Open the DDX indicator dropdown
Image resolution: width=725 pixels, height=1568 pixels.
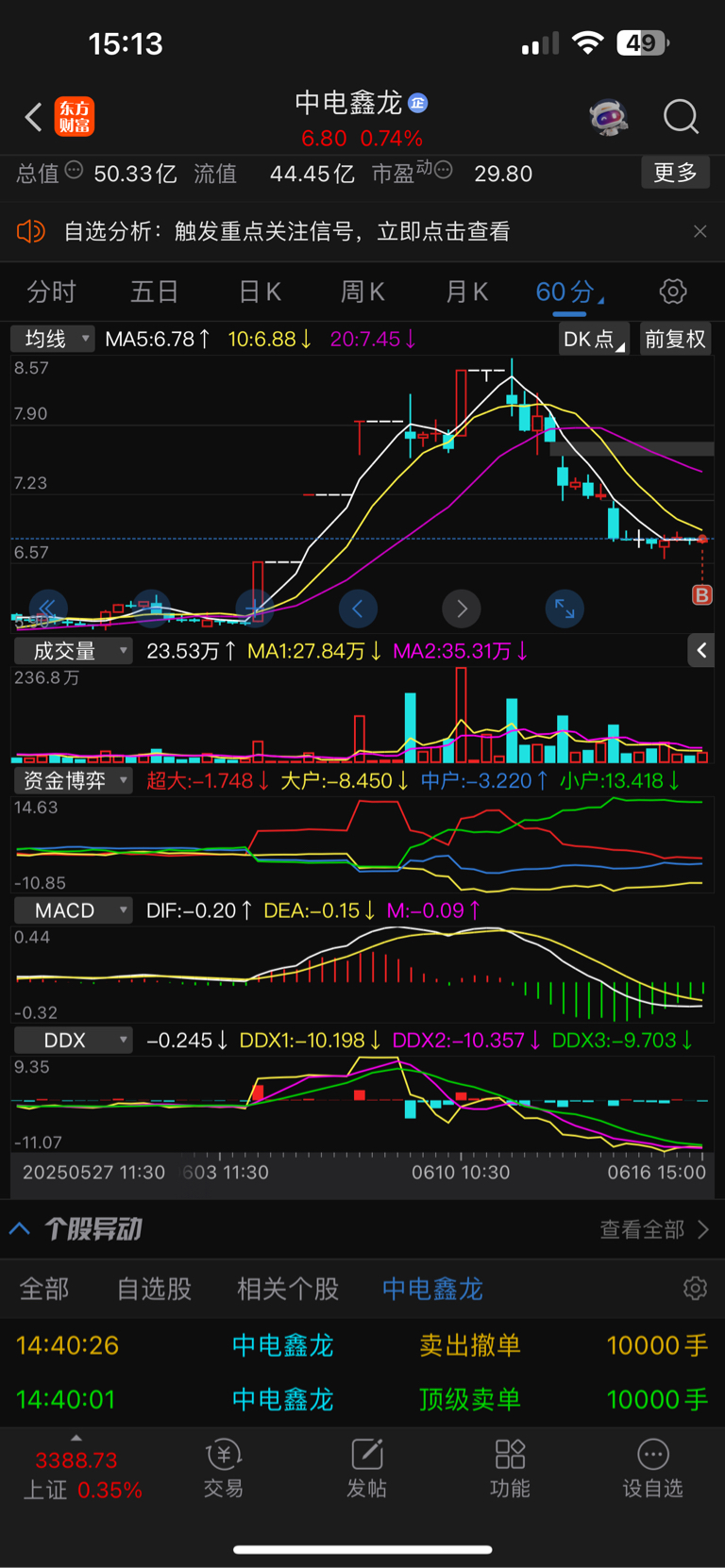(x=73, y=1040)
